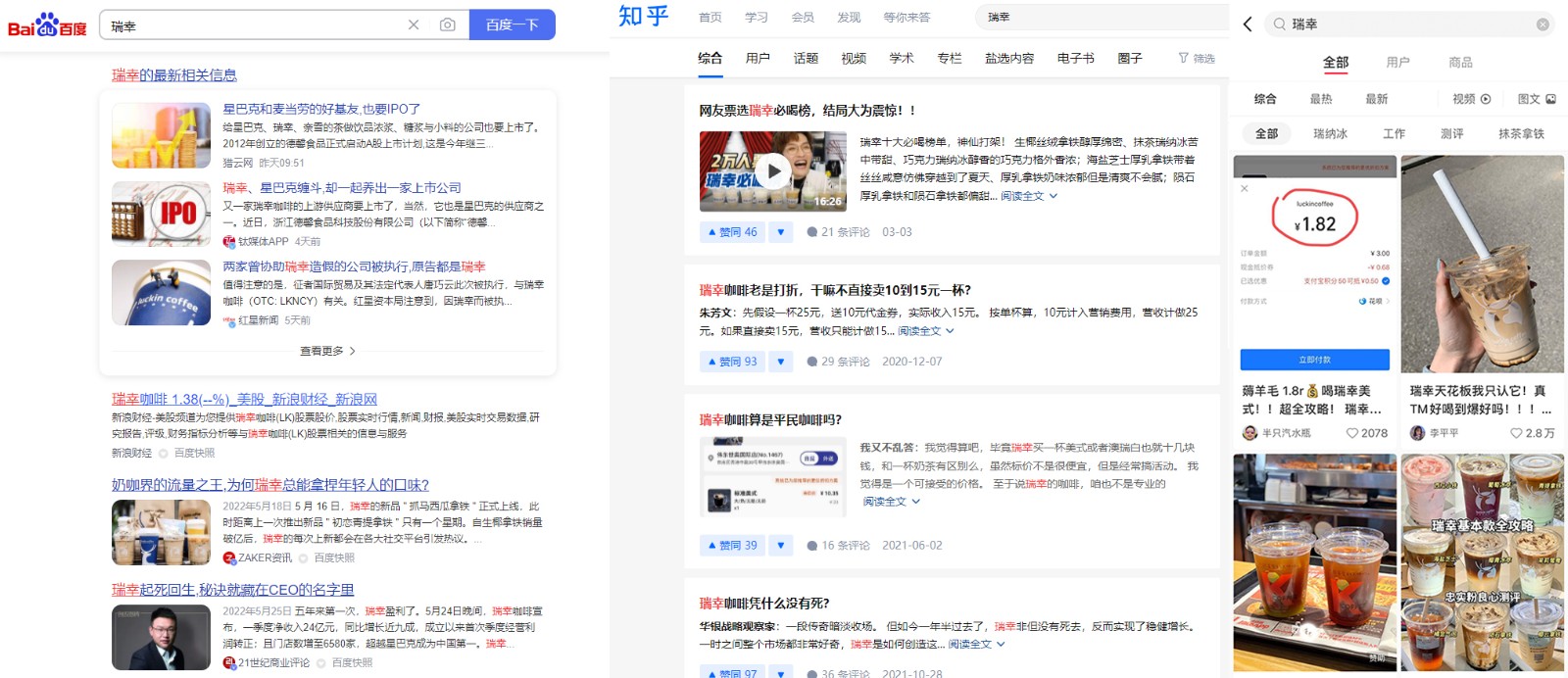1568x678 pixels.
Task: Click the Baidu logo
Action: pyautogui.click(x=47, y=25)
